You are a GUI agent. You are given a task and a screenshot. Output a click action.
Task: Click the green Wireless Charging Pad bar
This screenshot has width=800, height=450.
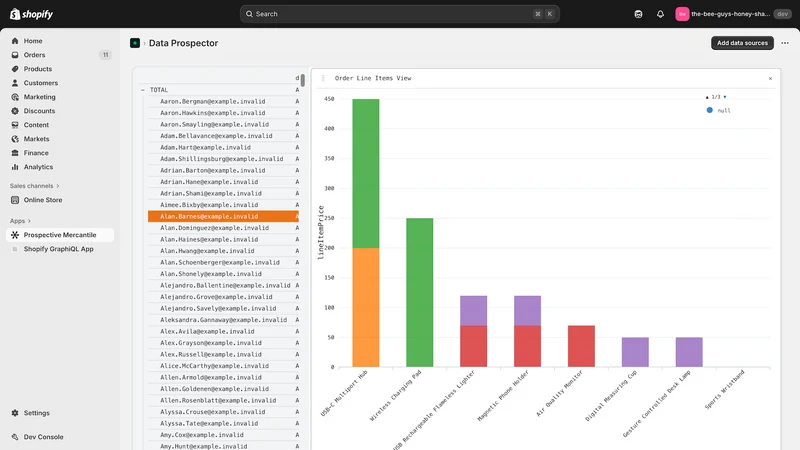419,292
